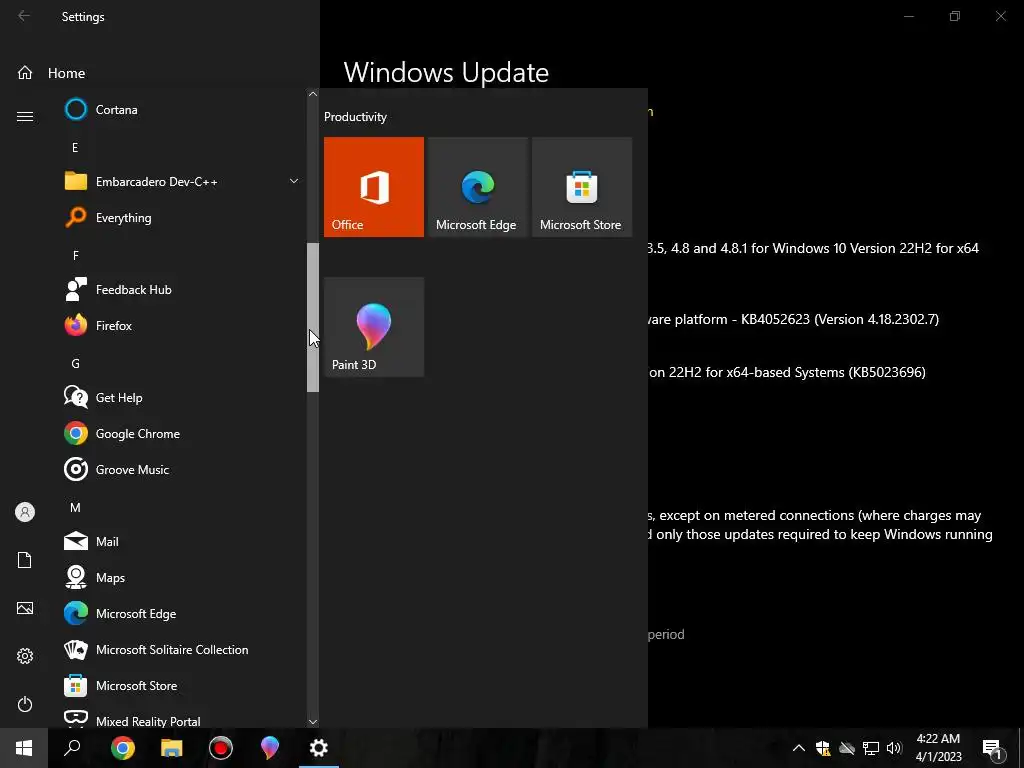Click the Paint 3D tile
Screen dimensions: 1024x768
tap(374, 327)
